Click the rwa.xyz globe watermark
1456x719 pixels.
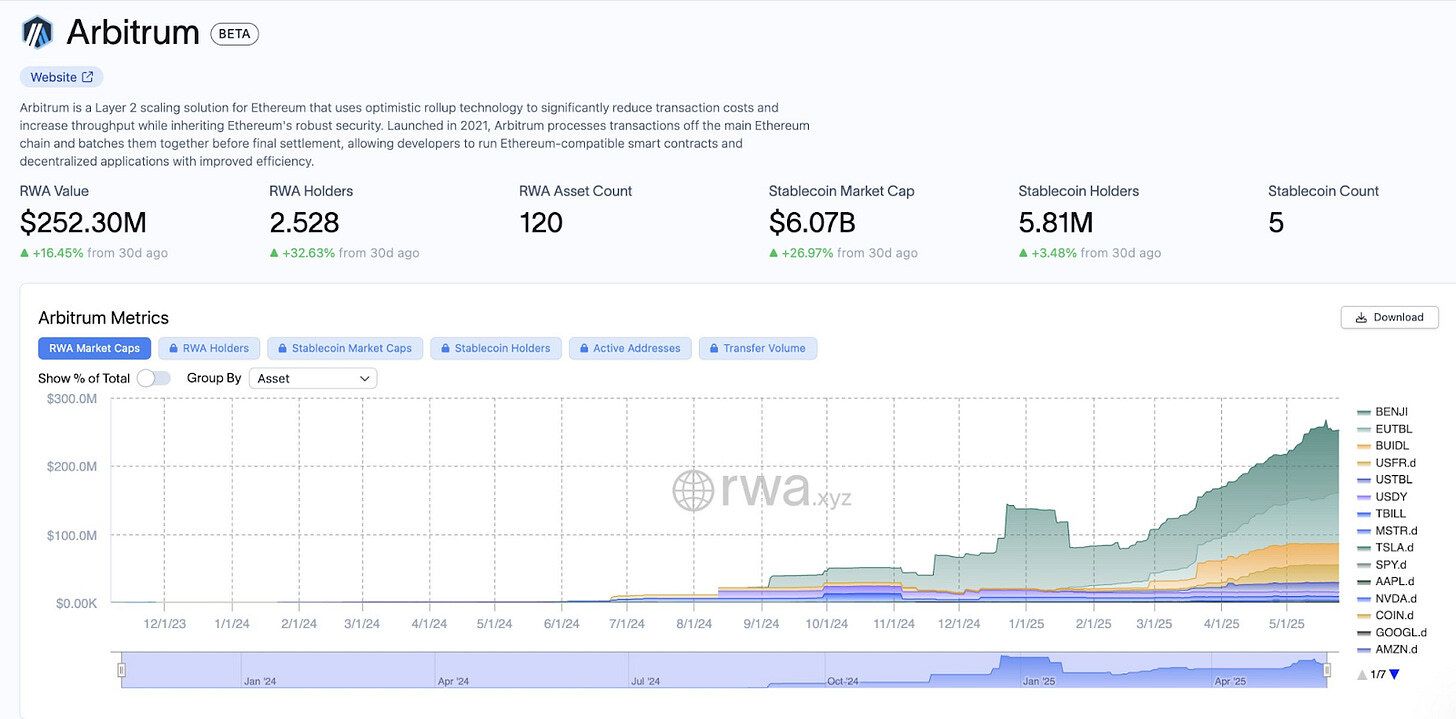693,490
